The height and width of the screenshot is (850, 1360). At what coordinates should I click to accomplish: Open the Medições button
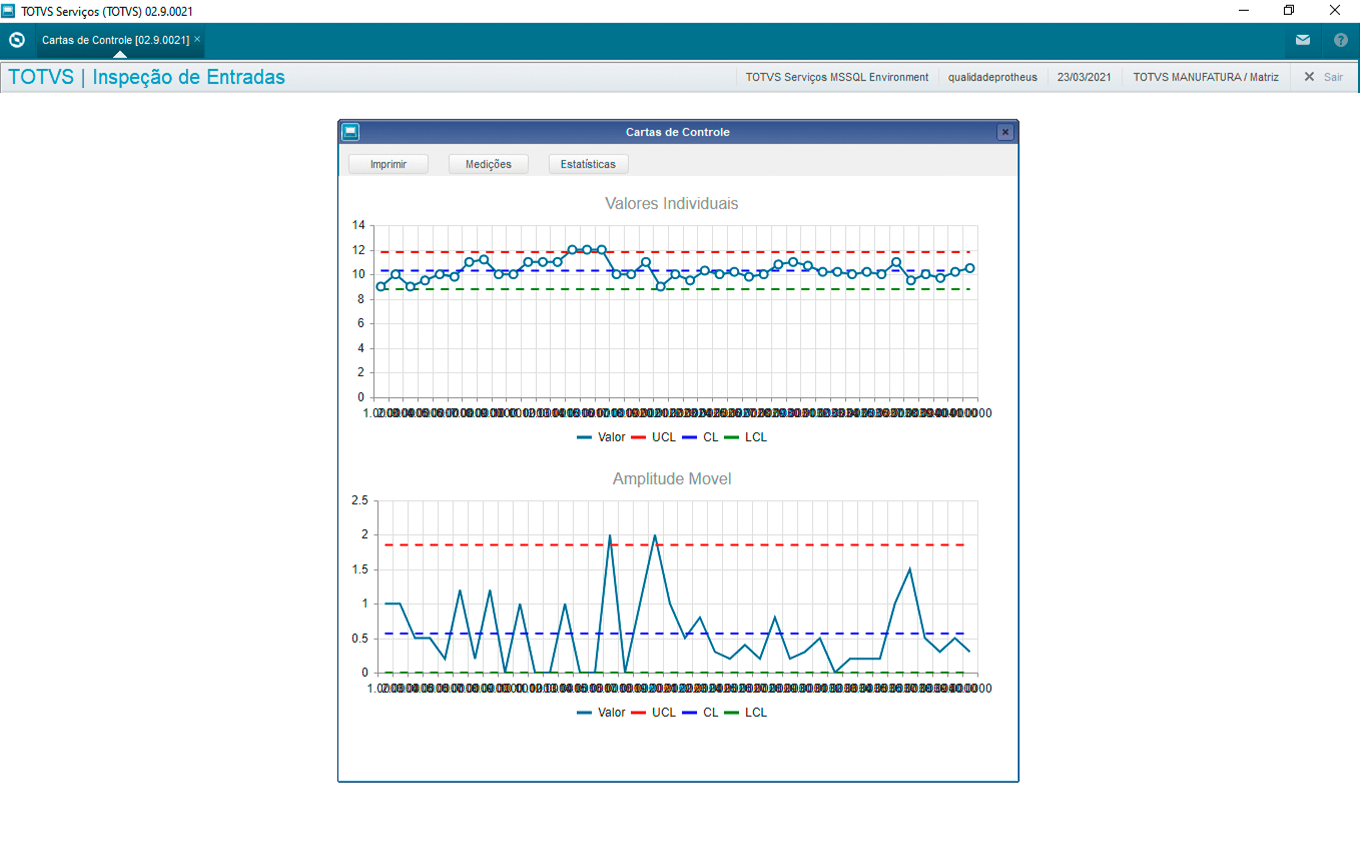click(x=488, y=164)
